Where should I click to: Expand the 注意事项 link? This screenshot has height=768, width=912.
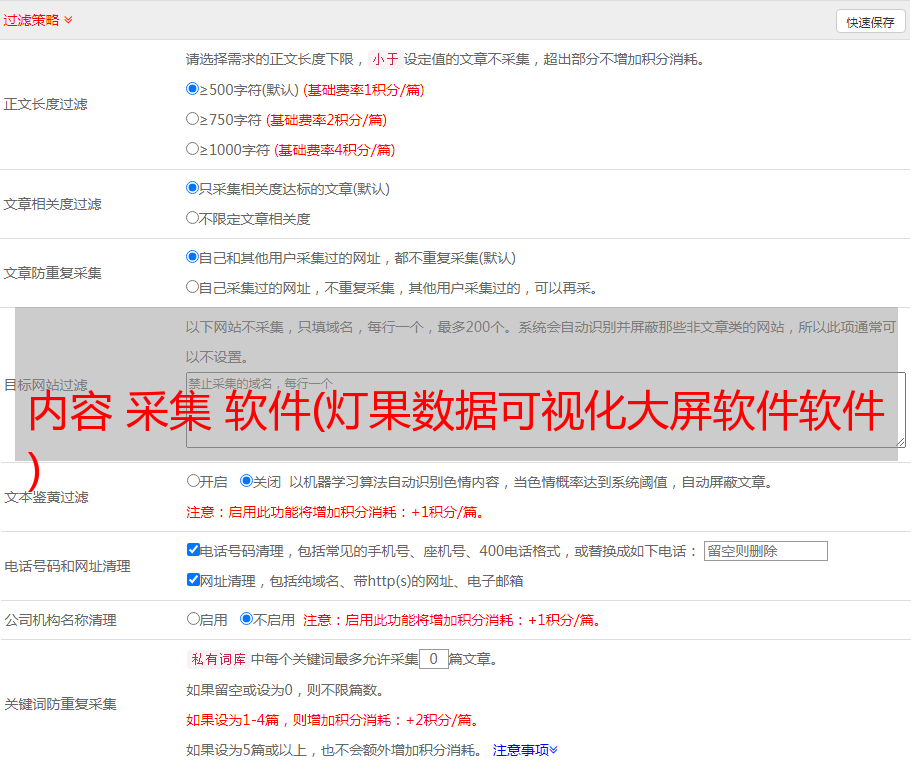(525, 750)
